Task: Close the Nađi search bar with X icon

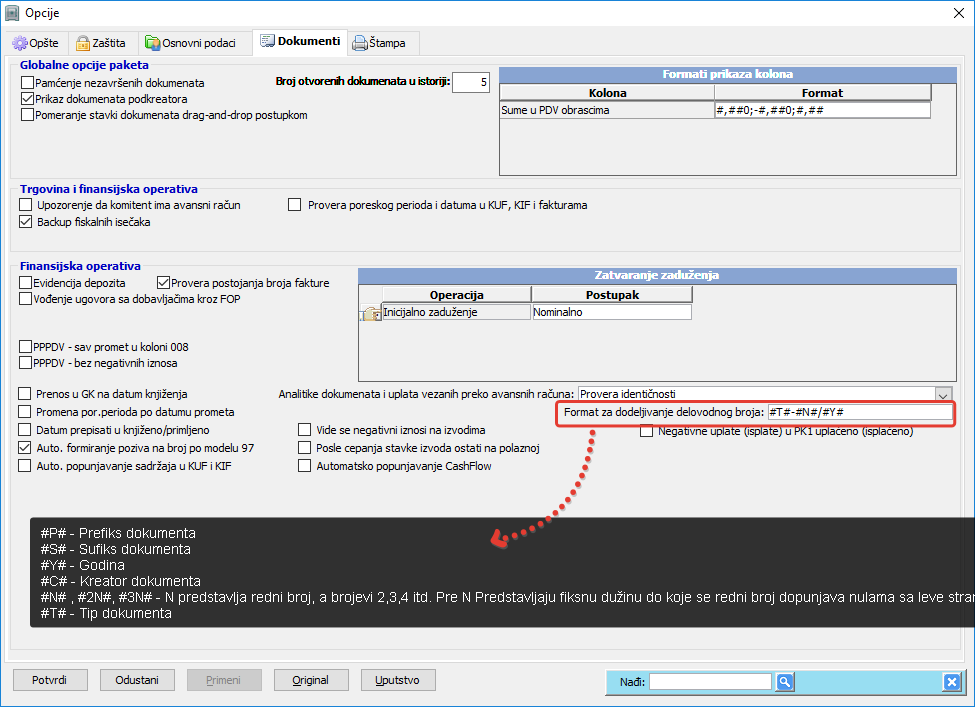Action: [951, 682]
